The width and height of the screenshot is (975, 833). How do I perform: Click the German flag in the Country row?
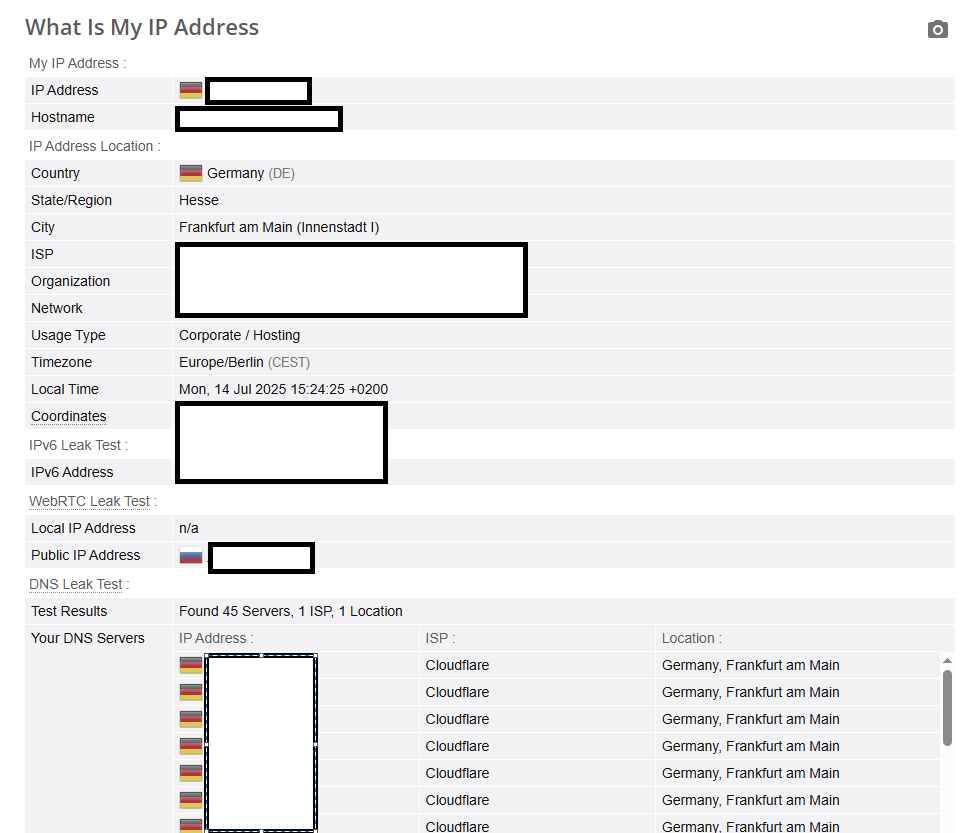coord(191,173)
